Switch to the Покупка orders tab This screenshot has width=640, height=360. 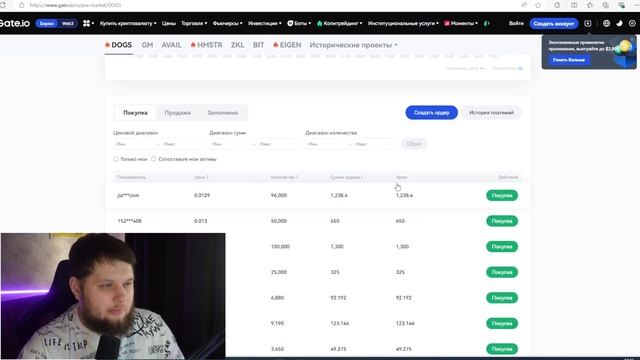click(135, 113)
